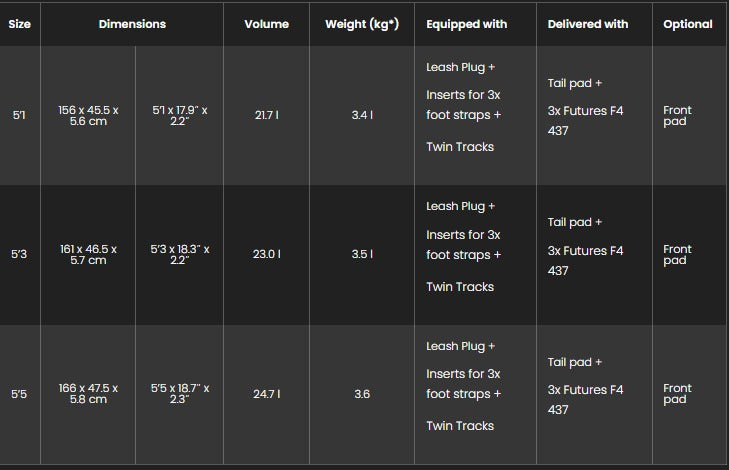729x470 pixels.
Task: Click Twin Tracks text in the 5'1 row
Action: (x=460, y=147)
